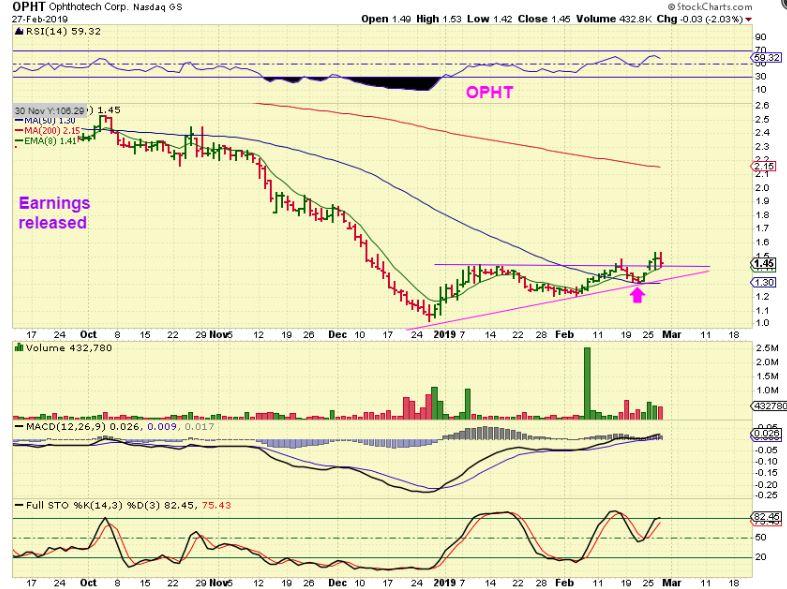The height and width of the screenshot is (589, 787).
Task: Click the Low 1.42 value
Action: [489, 19]
